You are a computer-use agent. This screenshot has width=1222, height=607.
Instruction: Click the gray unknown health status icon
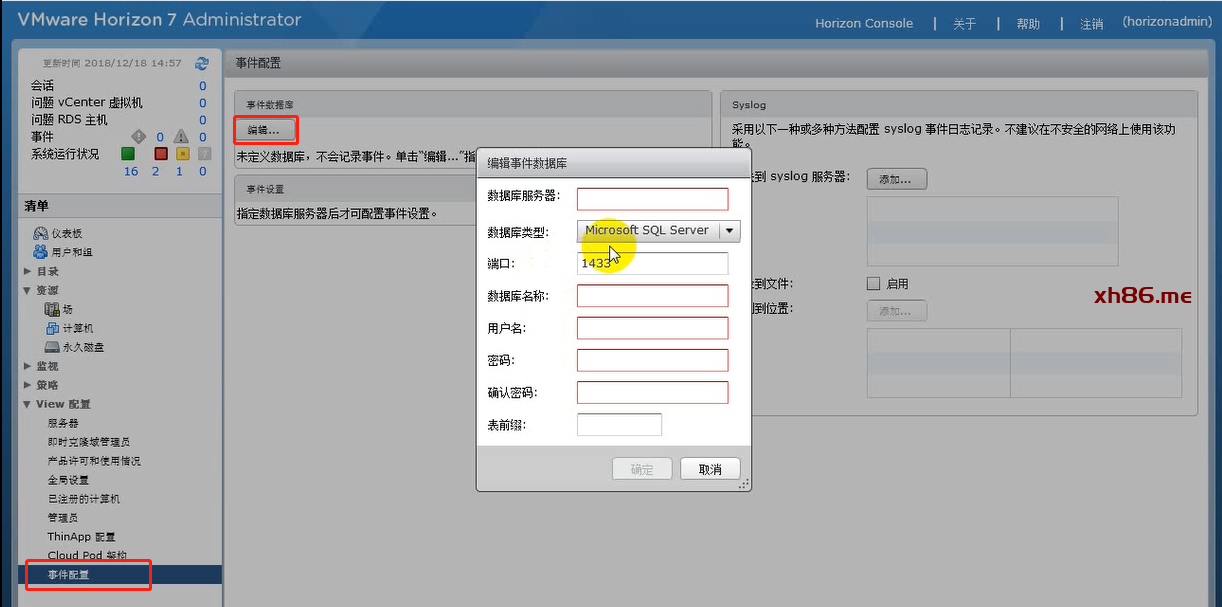tap(204, 154)
